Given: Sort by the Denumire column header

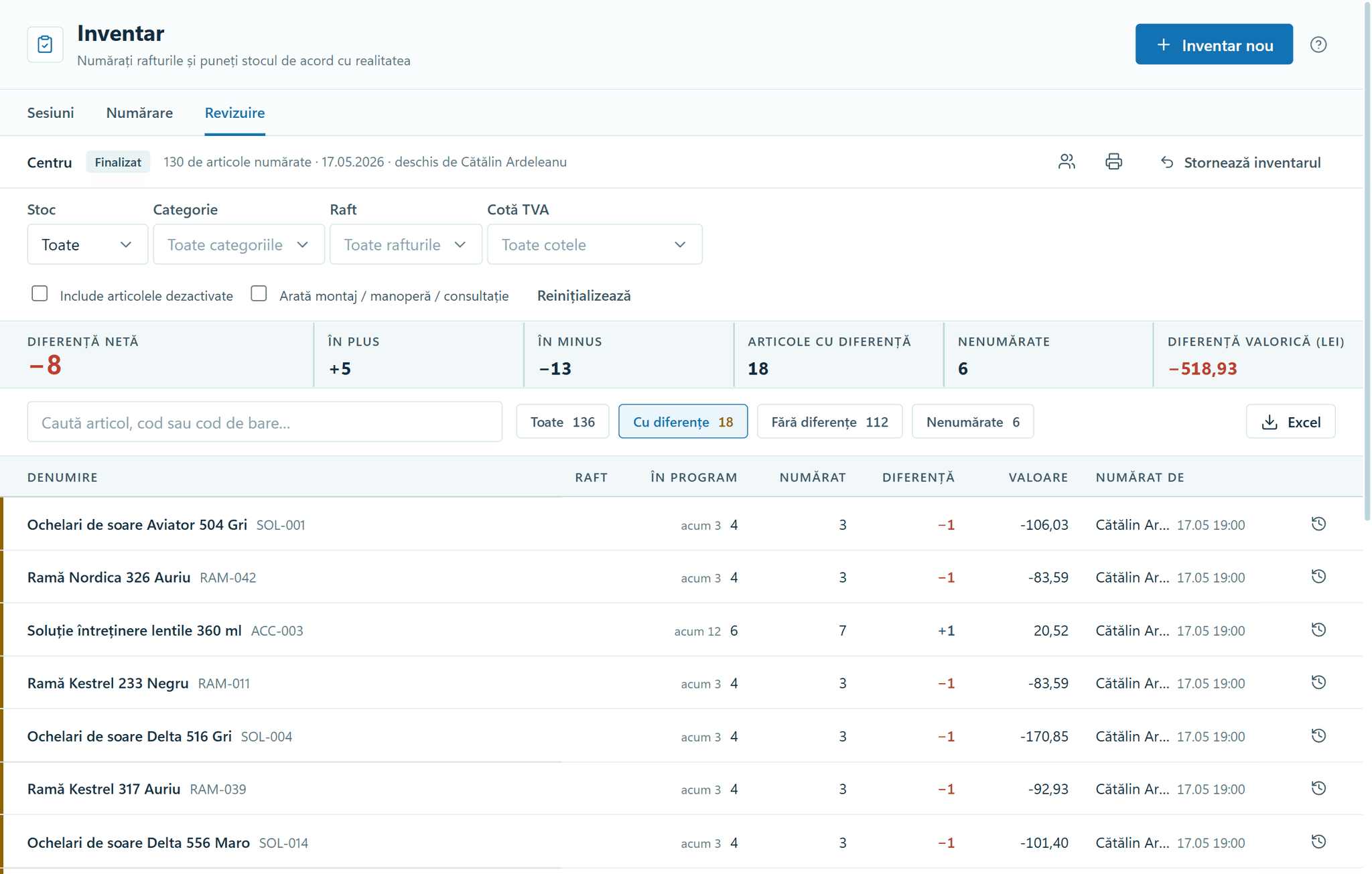Looking at the screenshot, I should (x=62, y=477).
